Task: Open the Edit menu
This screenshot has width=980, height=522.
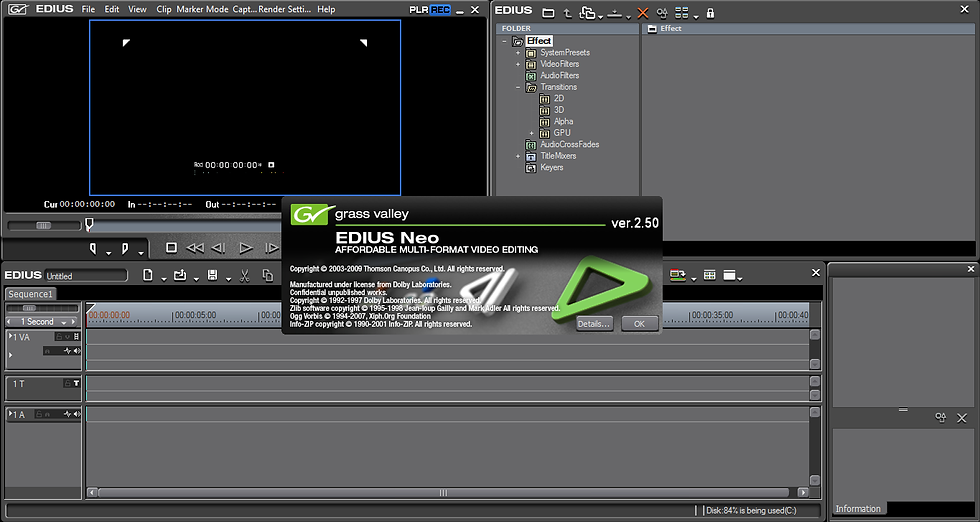Action: click(112, 9)
